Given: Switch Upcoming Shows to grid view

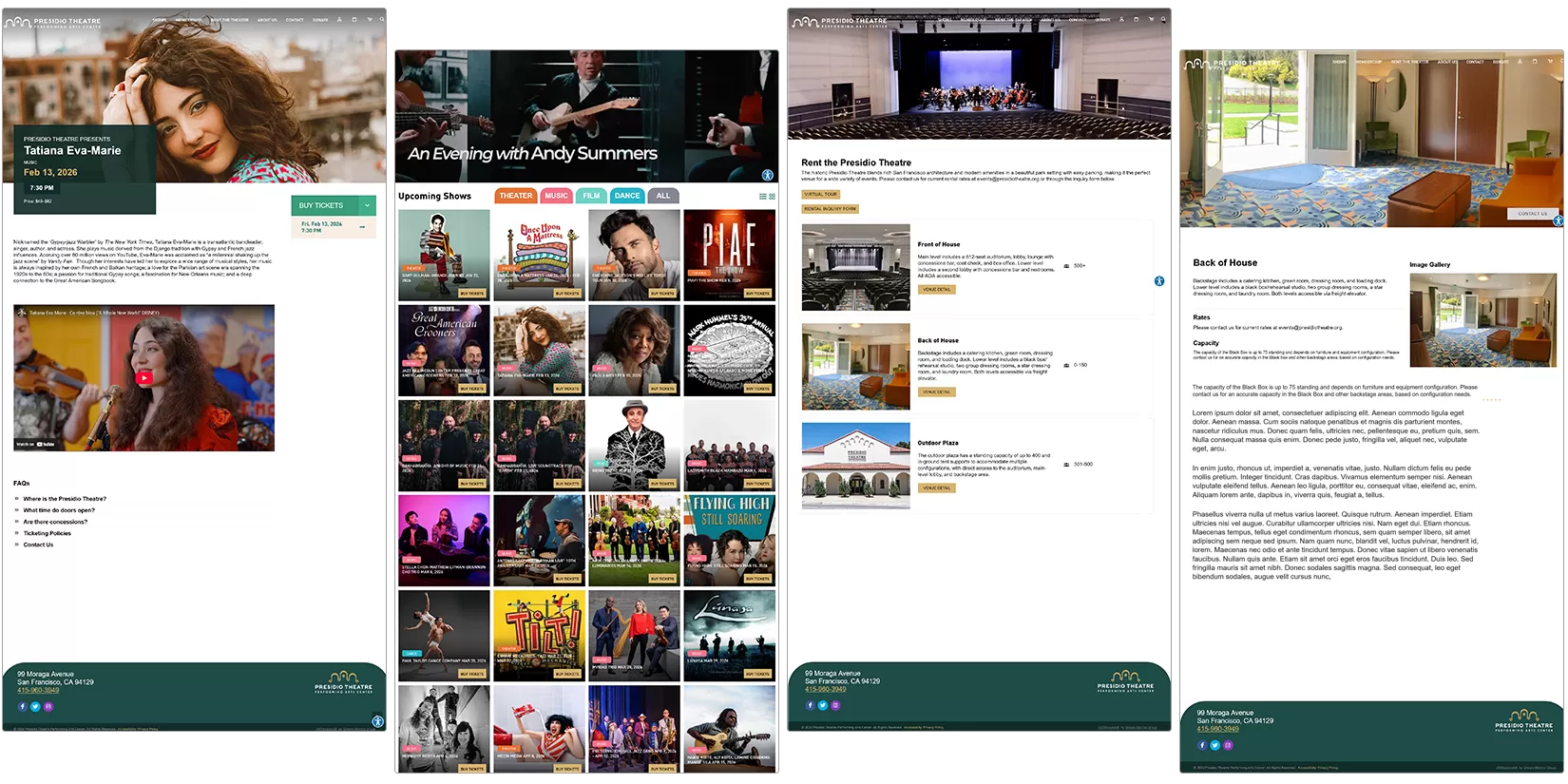Looking at the screenshot, I should [x=772, y=197].
